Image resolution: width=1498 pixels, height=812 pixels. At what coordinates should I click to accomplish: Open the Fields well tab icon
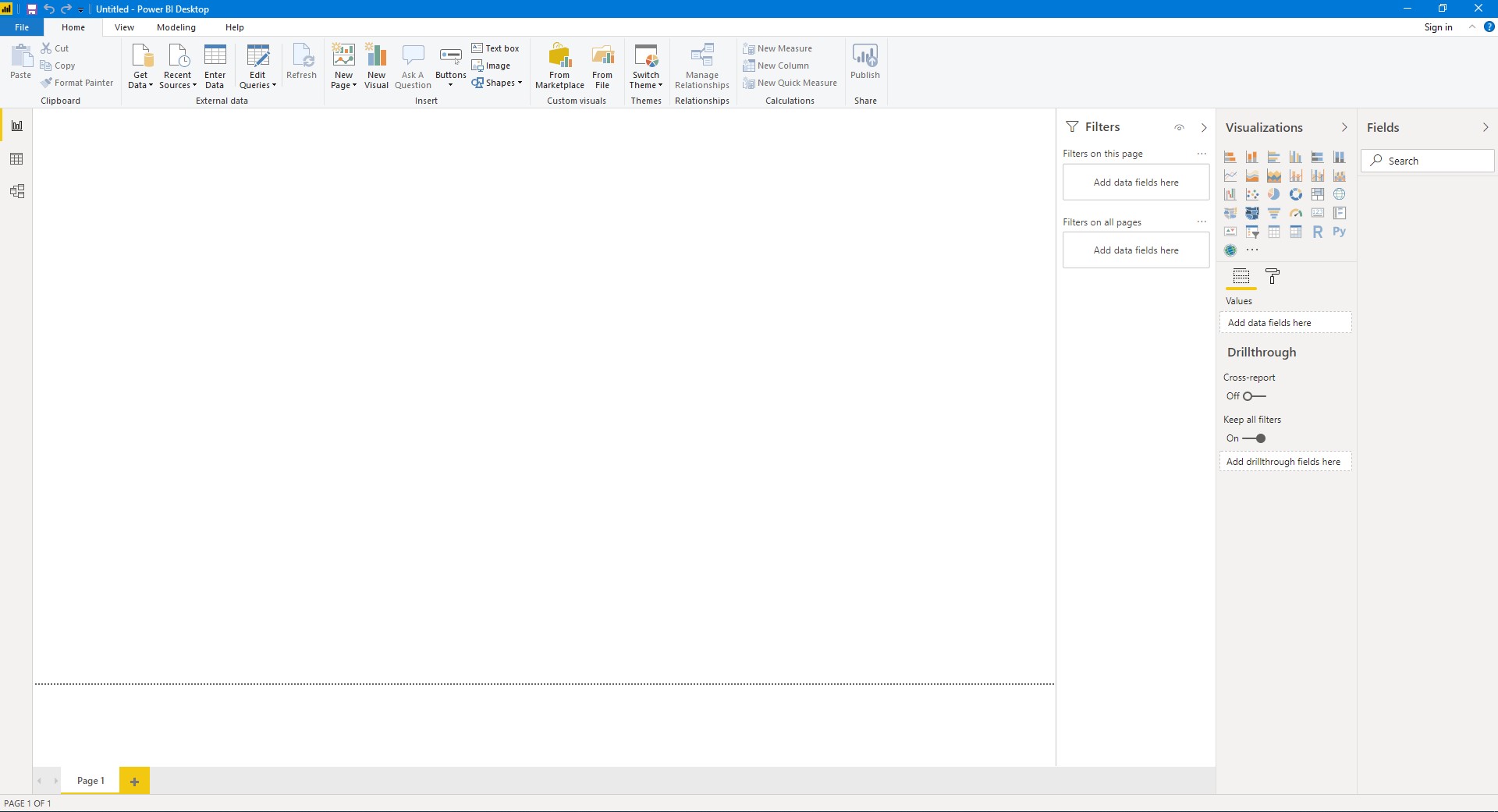click(x=1241, y=276)
